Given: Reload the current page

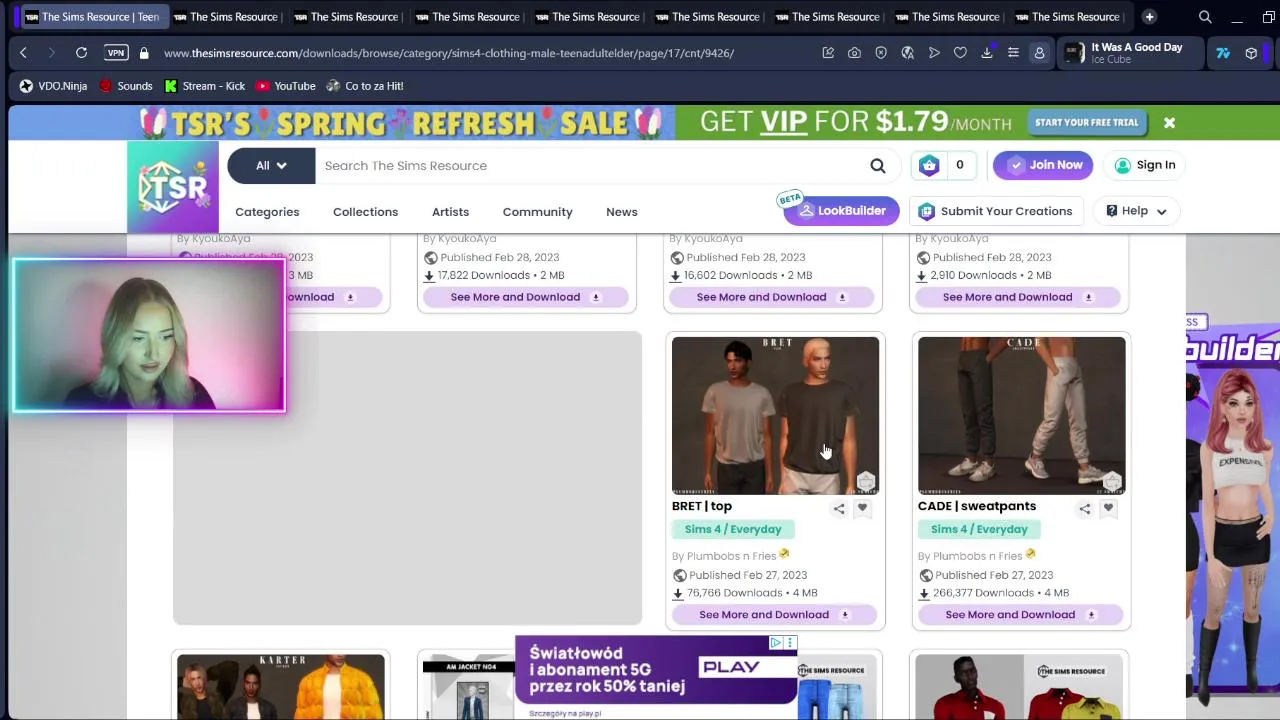Looking at the screenshot, I should 81,53.
